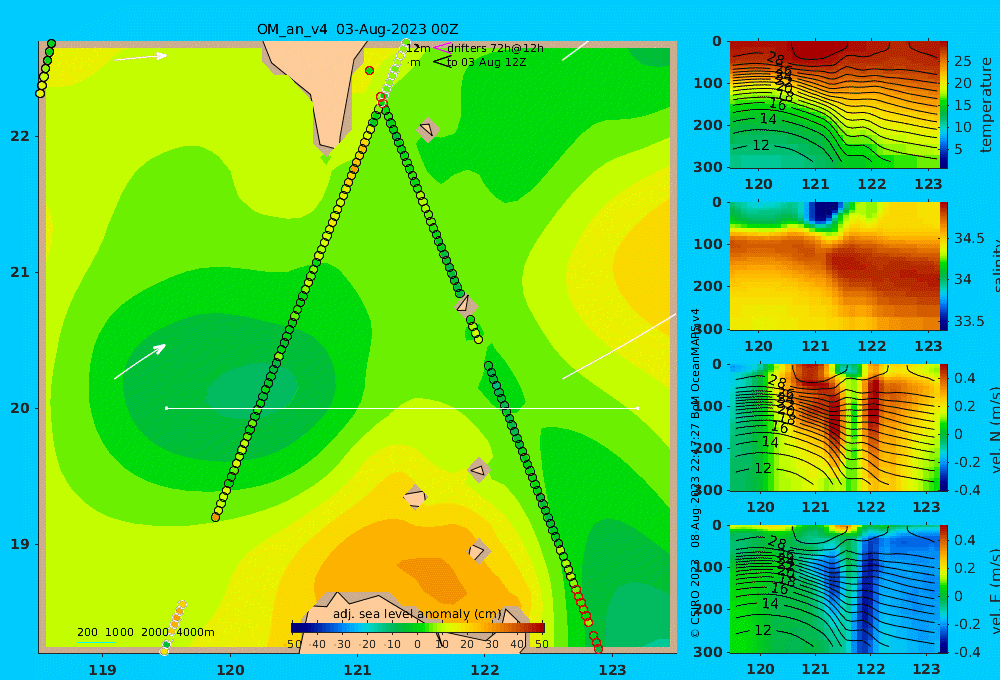Click the magenta drifter arrow legend symbol

(441, 48)
